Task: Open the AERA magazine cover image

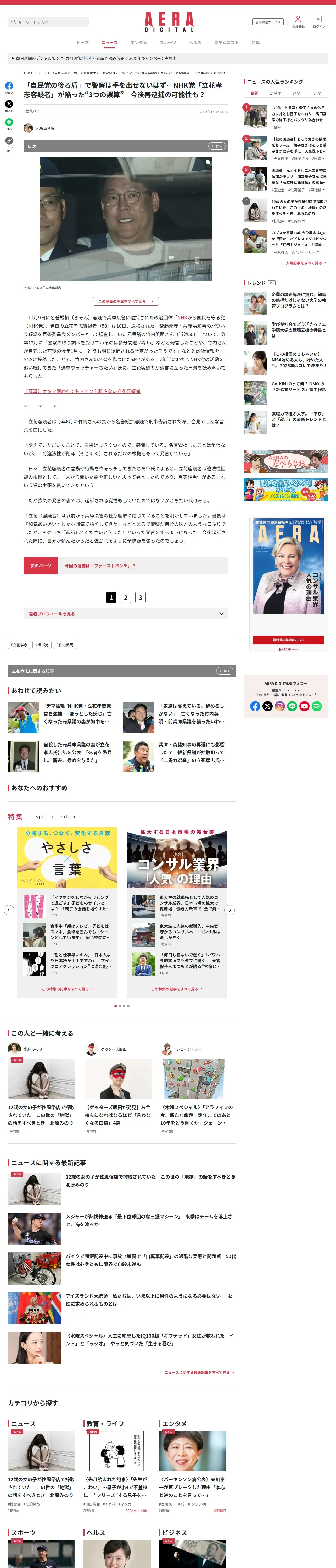Action: [288, 566]
